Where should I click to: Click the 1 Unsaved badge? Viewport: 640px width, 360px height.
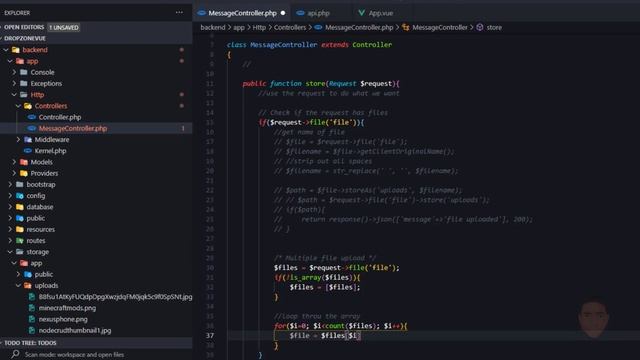pos(64,27)
